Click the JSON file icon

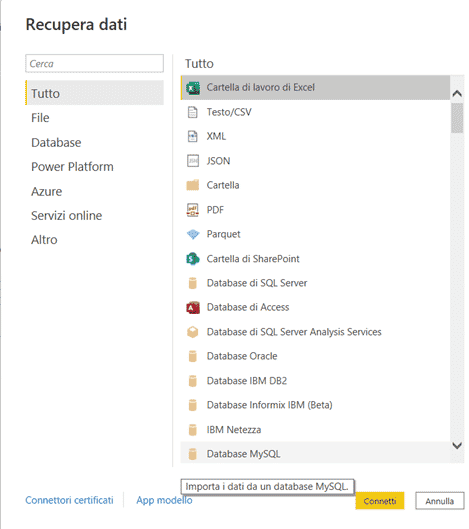coord(193,161)
